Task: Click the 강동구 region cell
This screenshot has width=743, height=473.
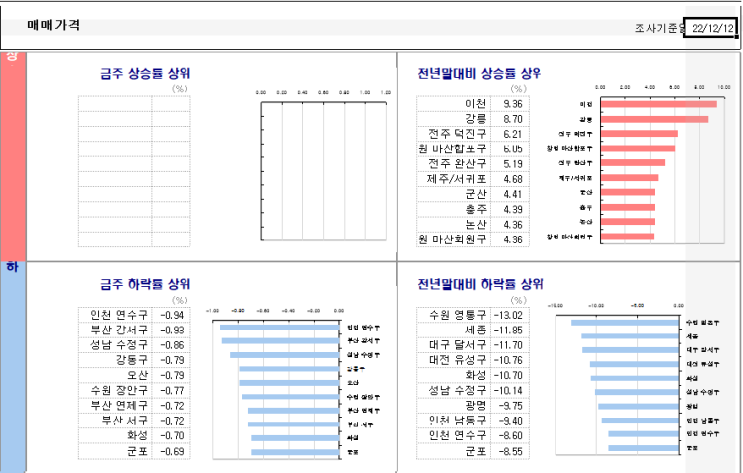Action: tap(115, 360)
